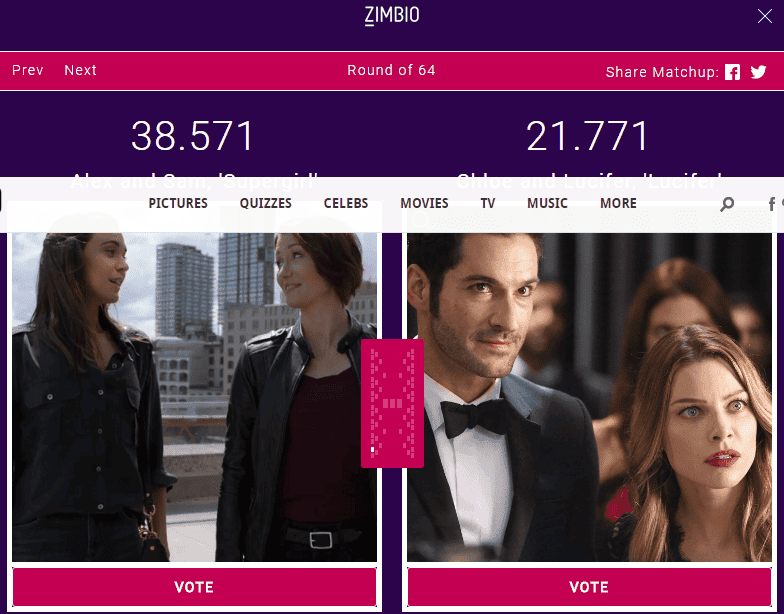Close the Zimbio overlay with X

click(x=764, y=16)
